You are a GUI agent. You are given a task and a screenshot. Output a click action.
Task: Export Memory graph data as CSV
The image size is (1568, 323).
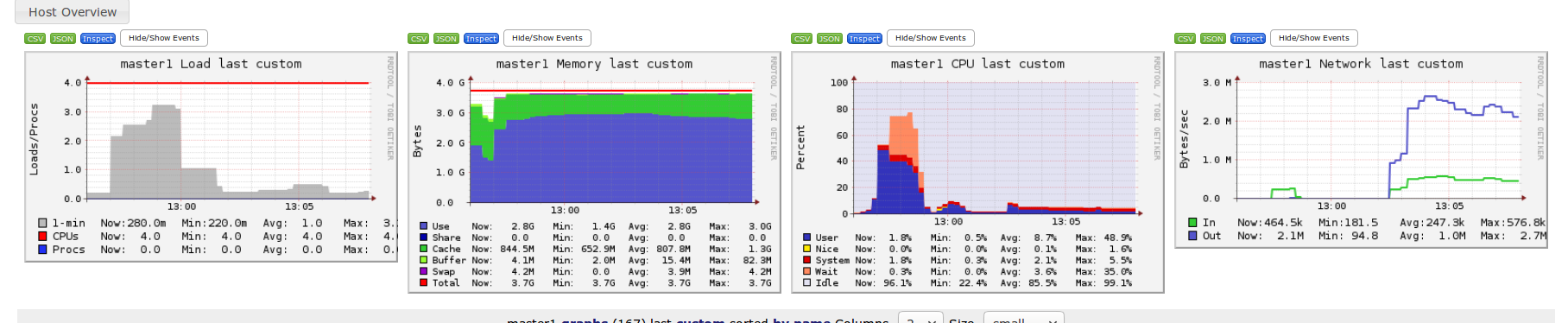point(419,39)
